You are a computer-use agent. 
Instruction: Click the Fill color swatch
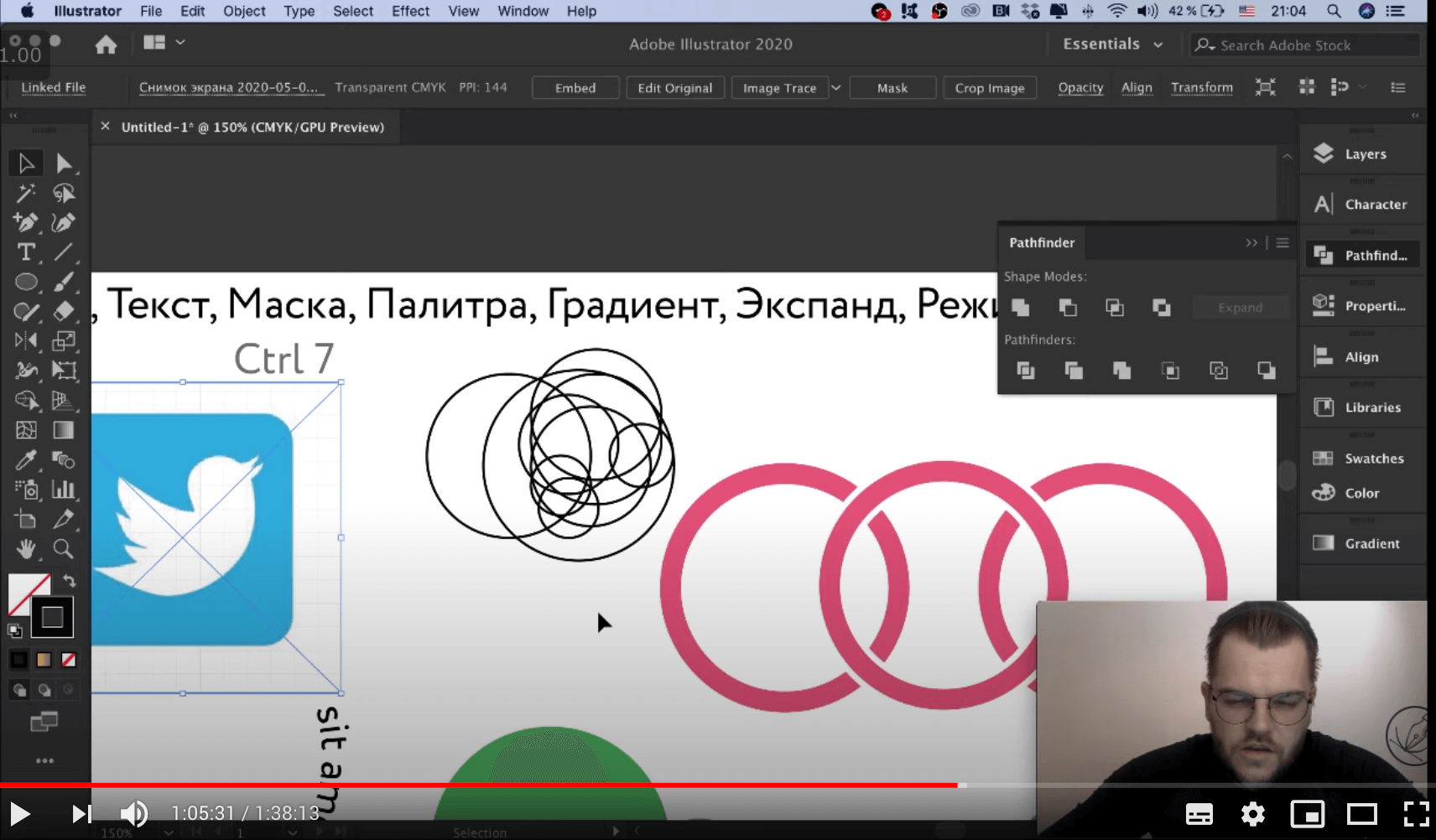click(28, 593)
